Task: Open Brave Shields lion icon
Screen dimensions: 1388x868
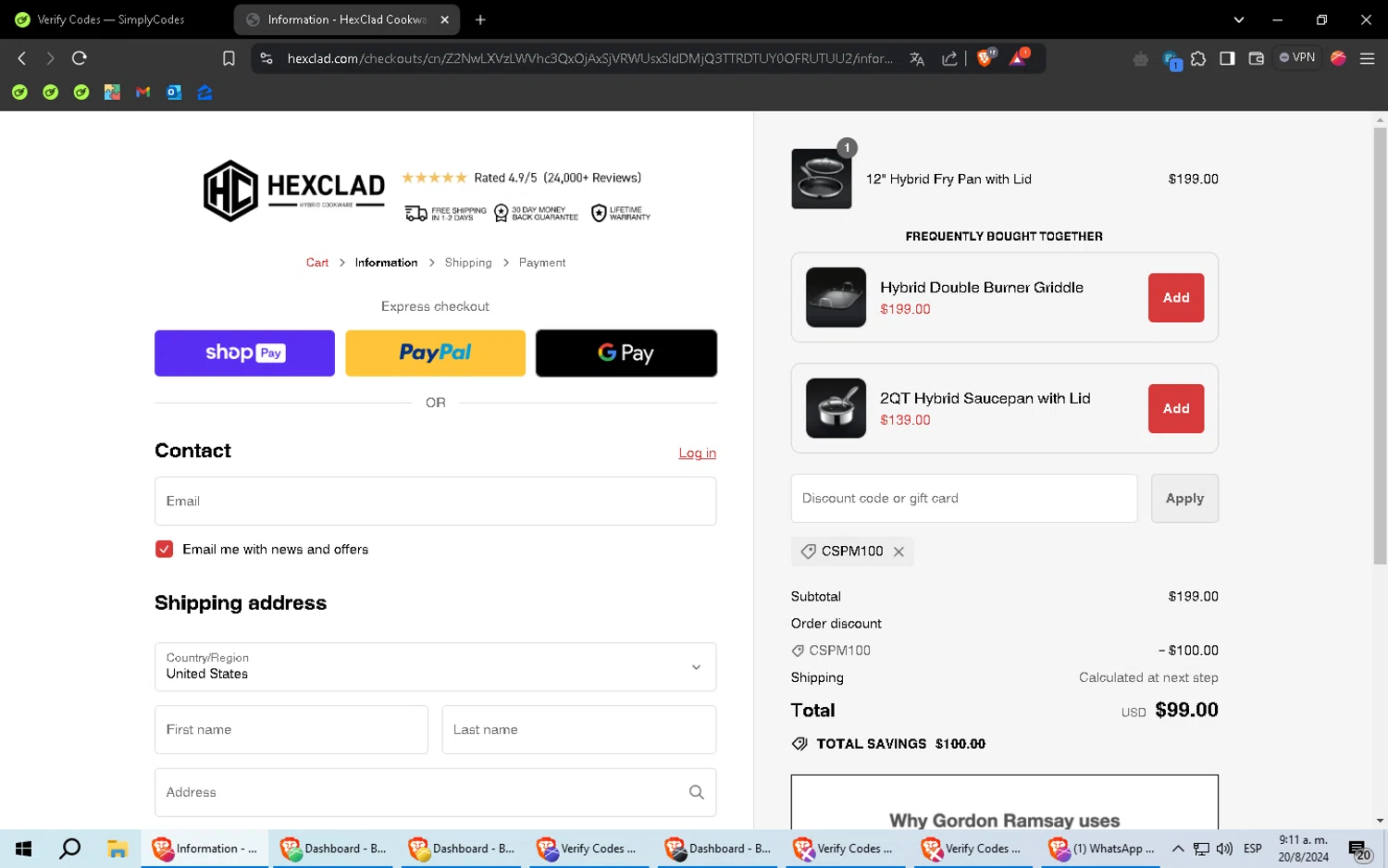Action: [985, 57]
